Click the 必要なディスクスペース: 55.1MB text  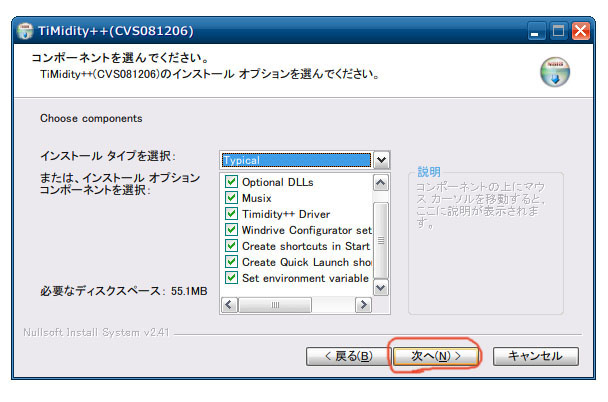point(124,291)
